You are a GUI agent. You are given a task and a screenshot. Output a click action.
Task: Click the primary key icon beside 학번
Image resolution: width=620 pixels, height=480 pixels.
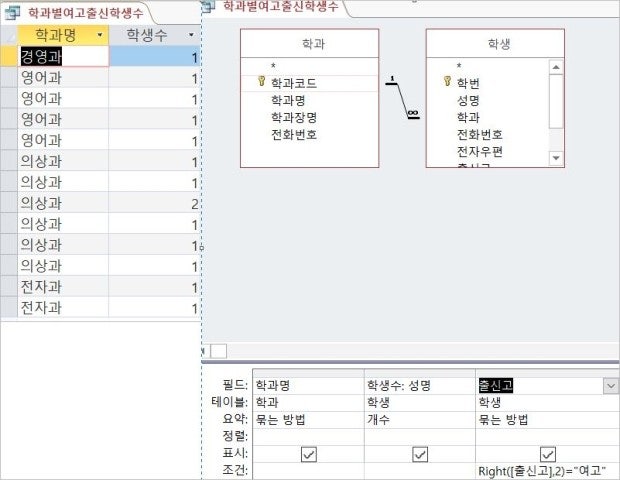click(x=447, y=81)
